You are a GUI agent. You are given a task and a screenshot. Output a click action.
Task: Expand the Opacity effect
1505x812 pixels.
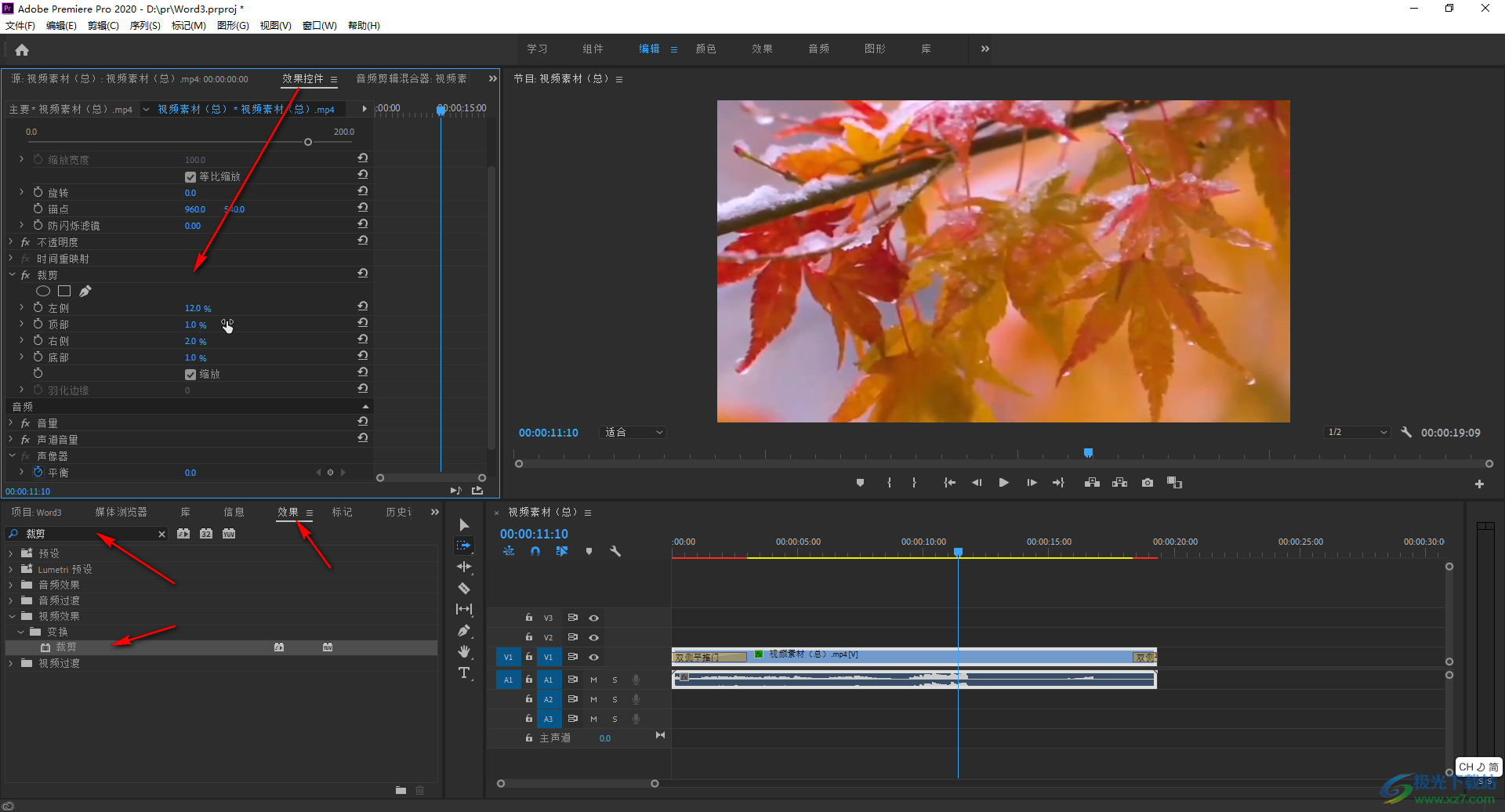tap(12, 242)
